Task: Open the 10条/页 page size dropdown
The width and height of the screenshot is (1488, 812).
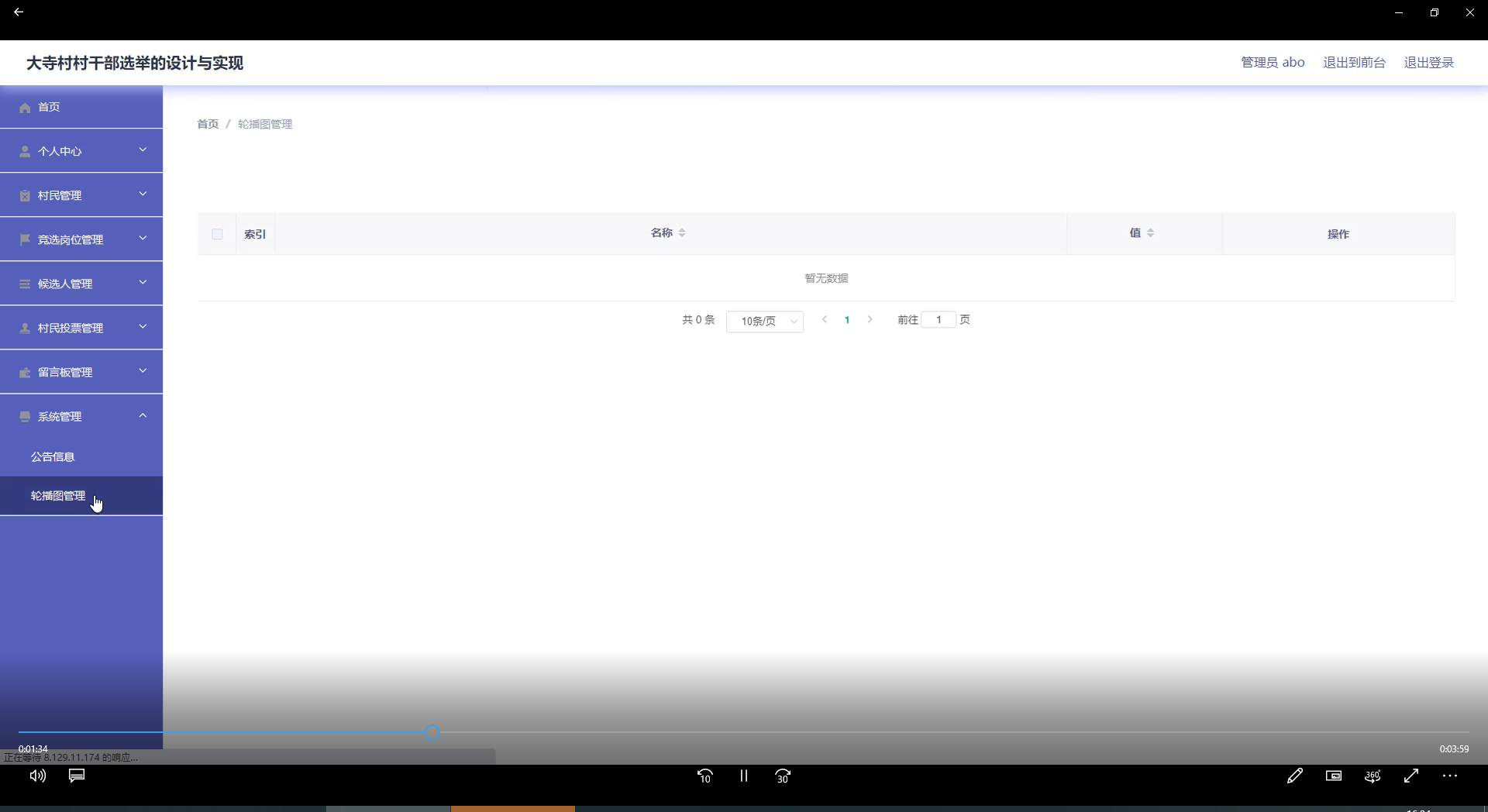Action: pos(765,321)
